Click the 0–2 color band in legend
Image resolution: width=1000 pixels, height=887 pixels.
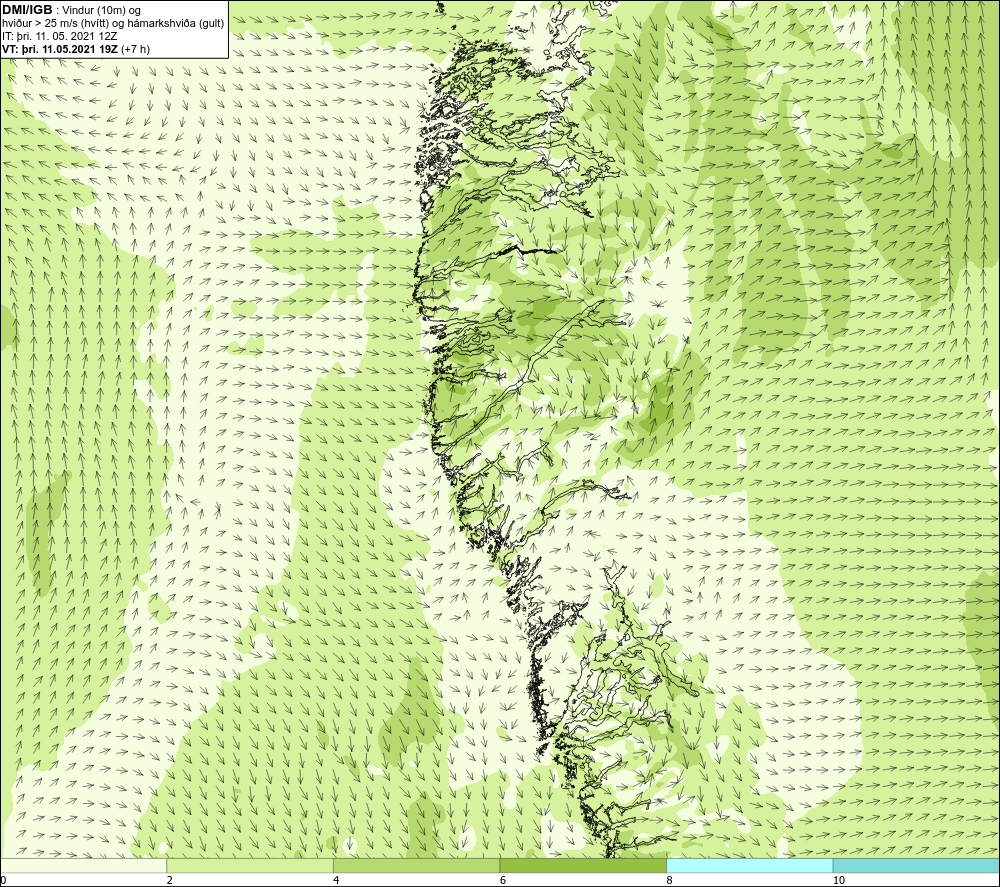tap(83, 865)
